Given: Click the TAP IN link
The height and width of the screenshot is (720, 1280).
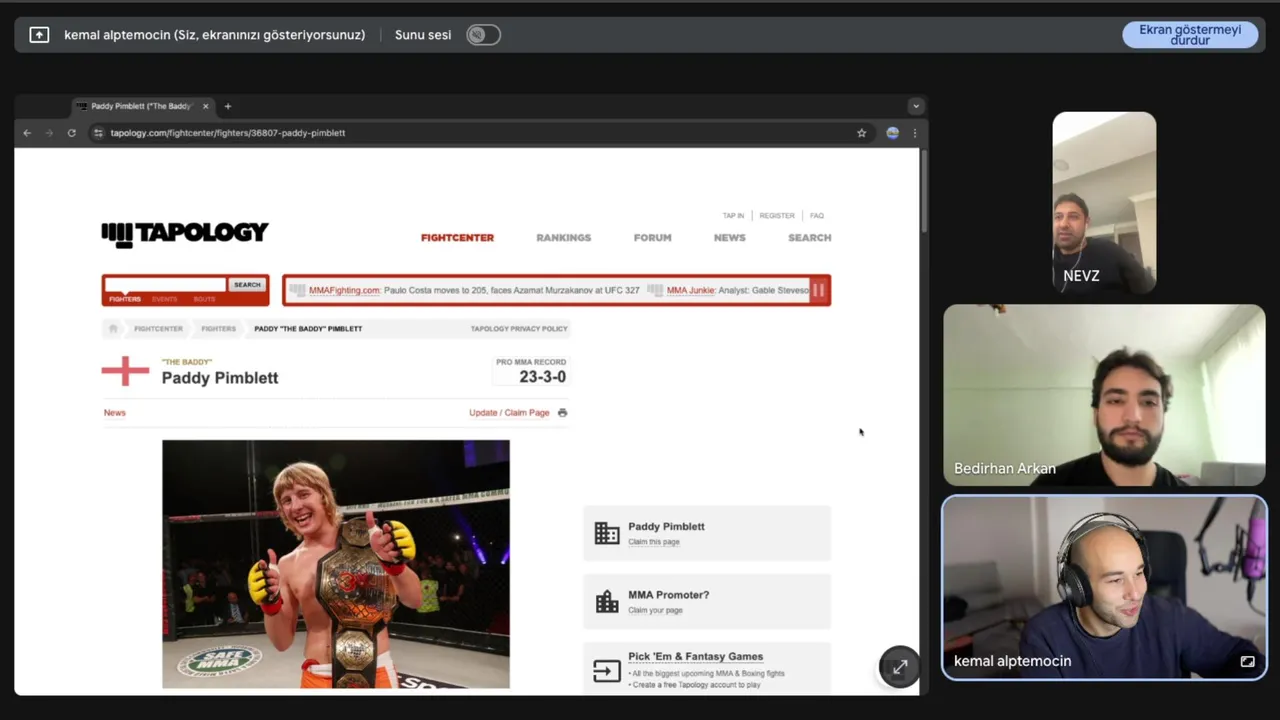Looking at the screenshot, I should [x=734, y=216].
